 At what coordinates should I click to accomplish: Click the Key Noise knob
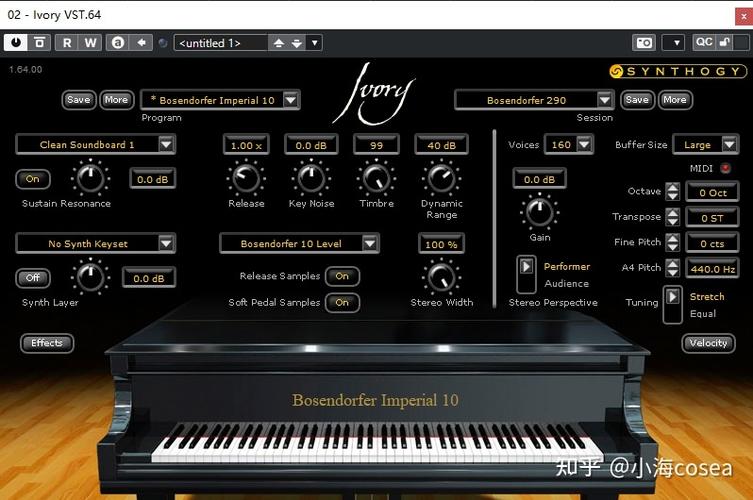click(x=311, y=178)
